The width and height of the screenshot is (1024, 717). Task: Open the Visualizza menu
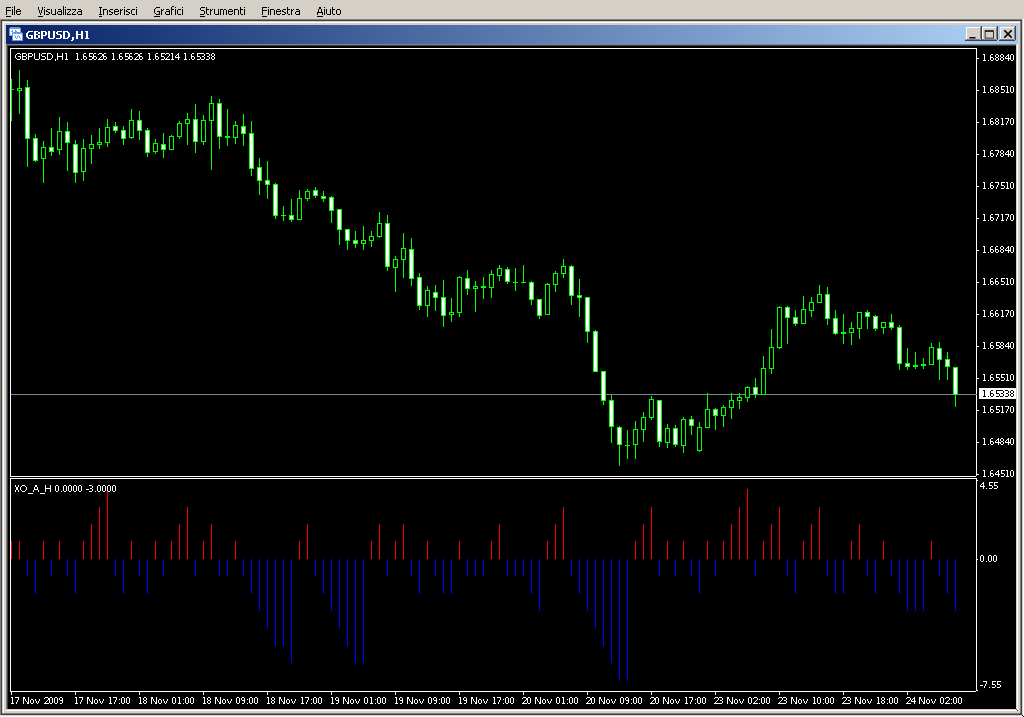tap(60, 11)
